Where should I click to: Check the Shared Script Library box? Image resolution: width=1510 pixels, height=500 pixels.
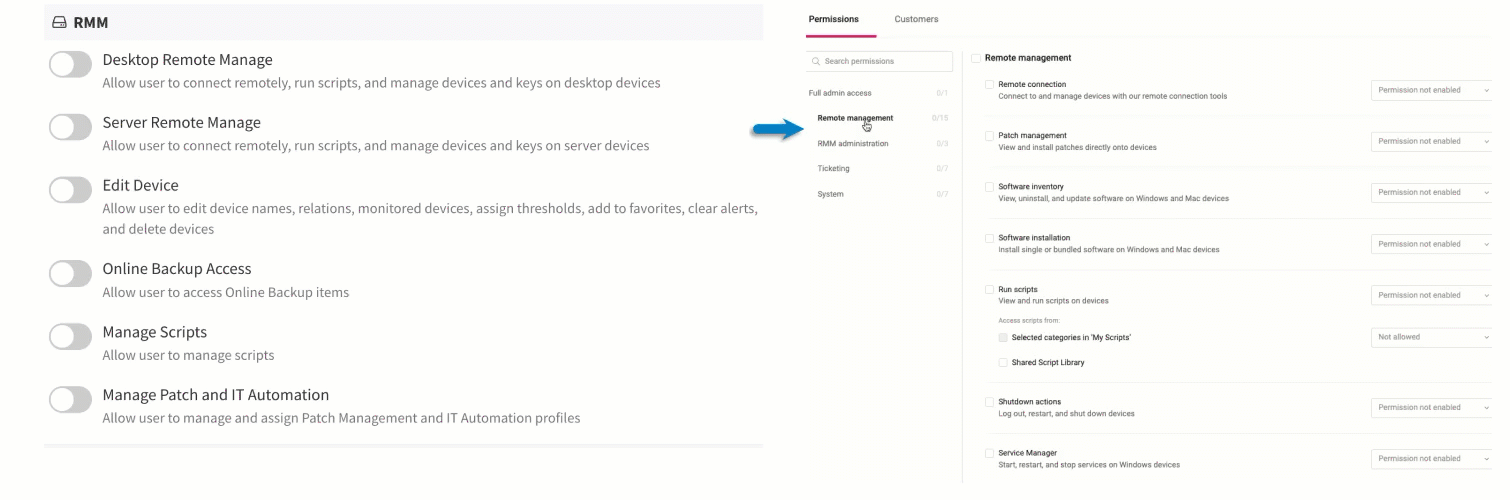click(1003, 363)
